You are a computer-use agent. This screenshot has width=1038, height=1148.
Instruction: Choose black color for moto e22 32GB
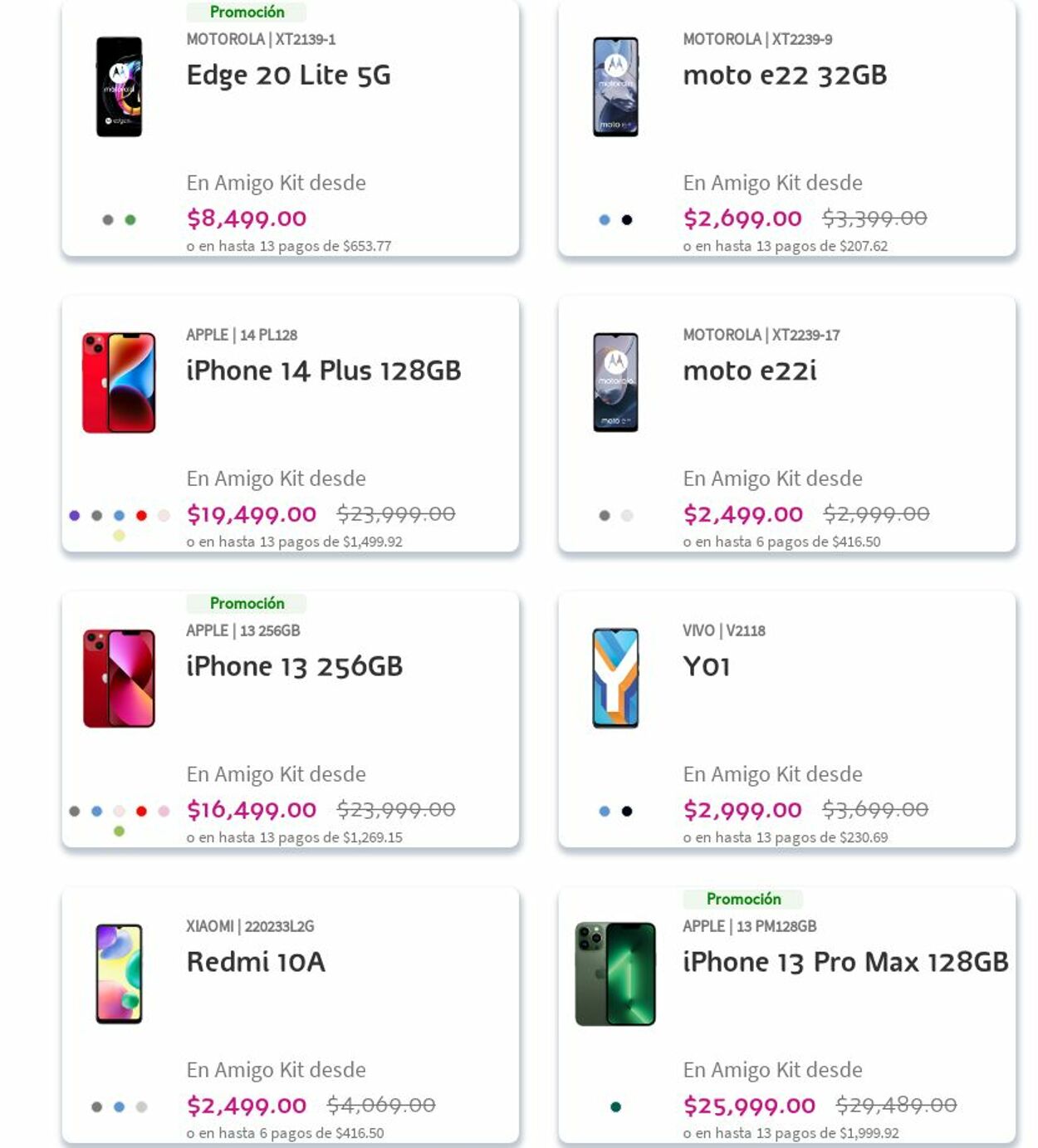point(627,220)
